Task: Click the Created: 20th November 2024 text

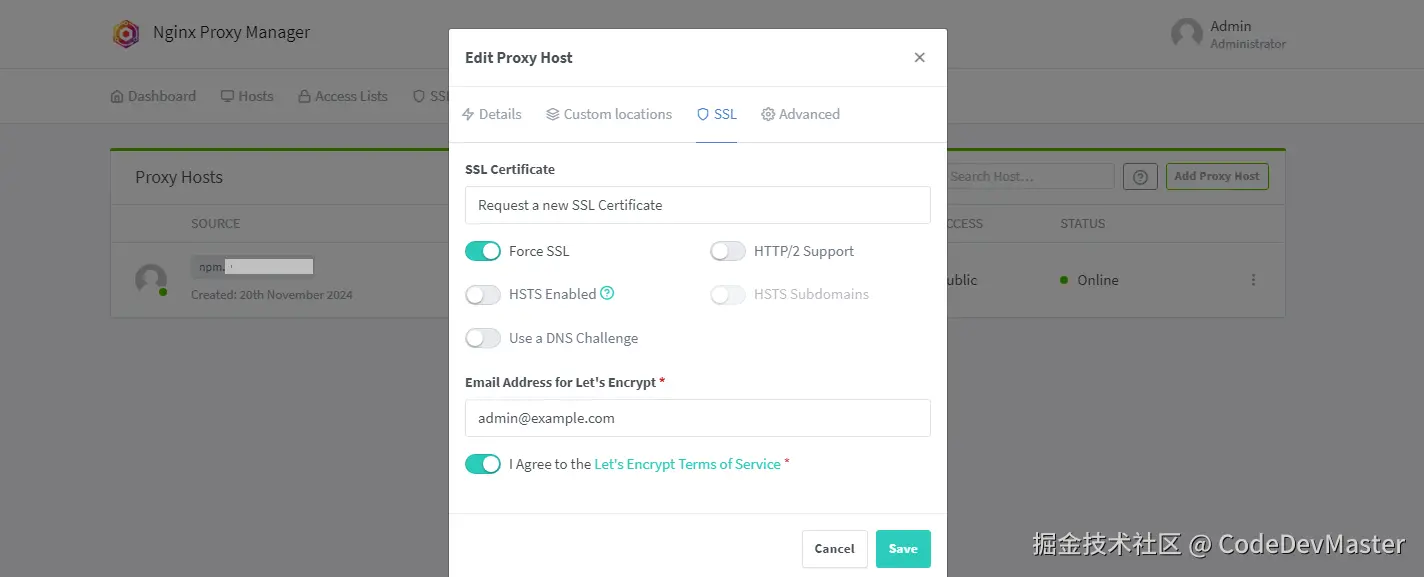Action: click(272, 295)
